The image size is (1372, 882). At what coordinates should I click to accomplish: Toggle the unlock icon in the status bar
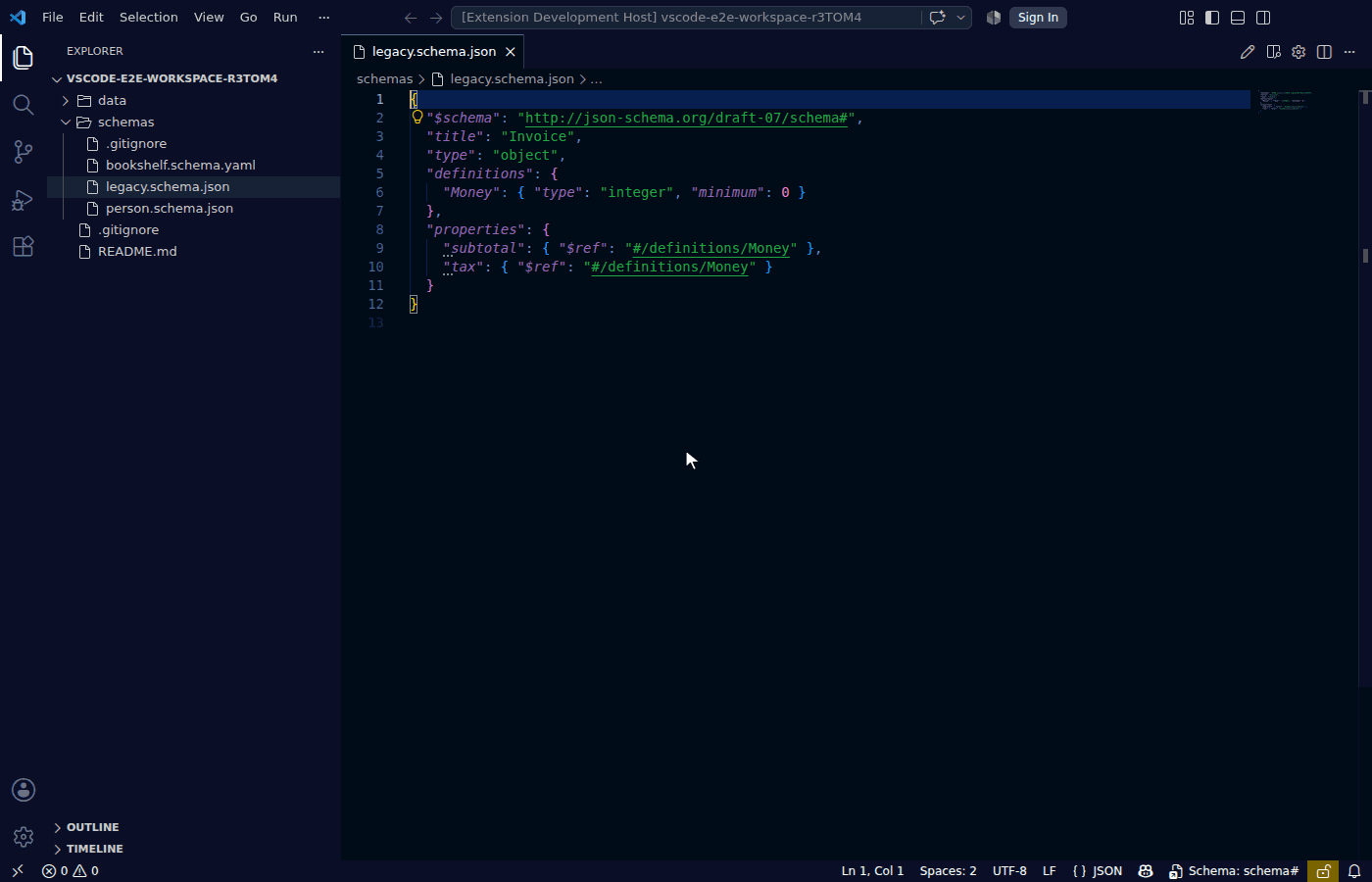click(x=1323, y=871)
